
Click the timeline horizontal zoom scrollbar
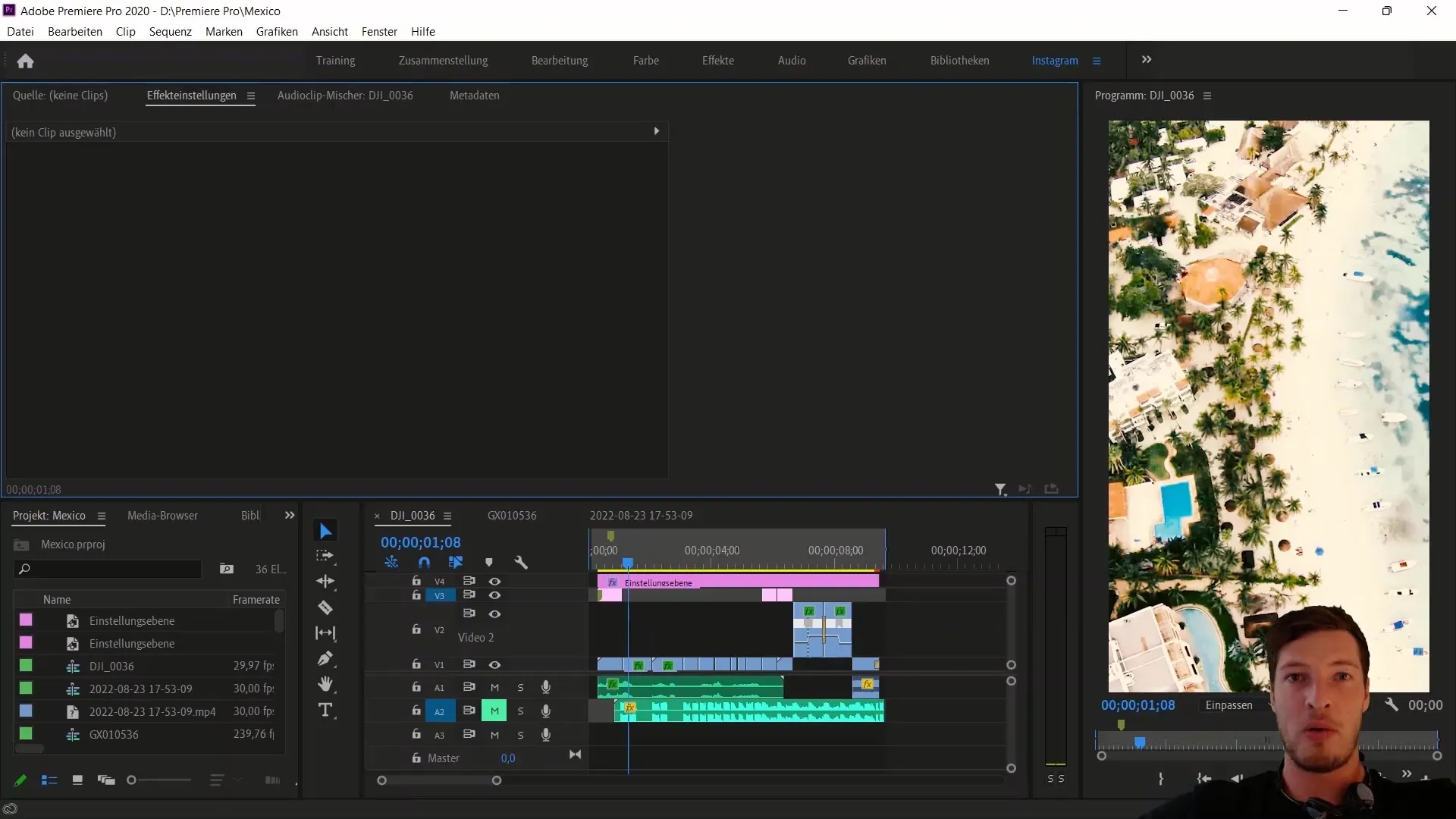[x=439, y=780]
